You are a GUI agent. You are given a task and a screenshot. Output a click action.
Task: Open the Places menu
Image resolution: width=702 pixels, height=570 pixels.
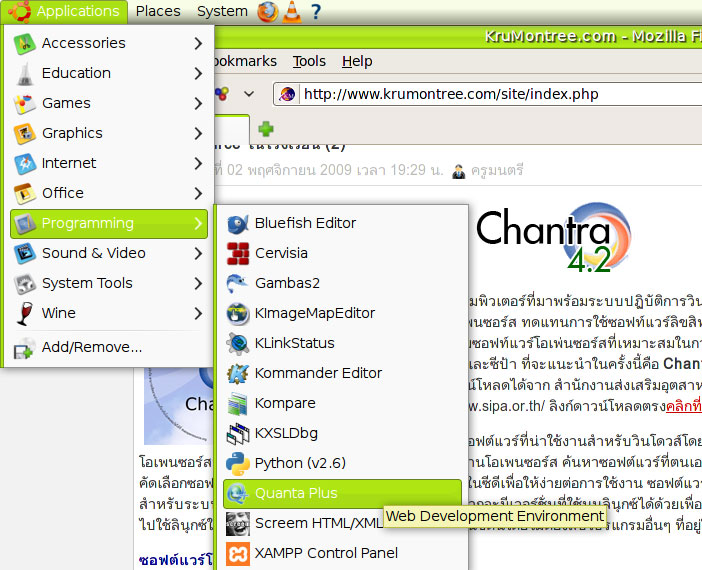point(158,11)
